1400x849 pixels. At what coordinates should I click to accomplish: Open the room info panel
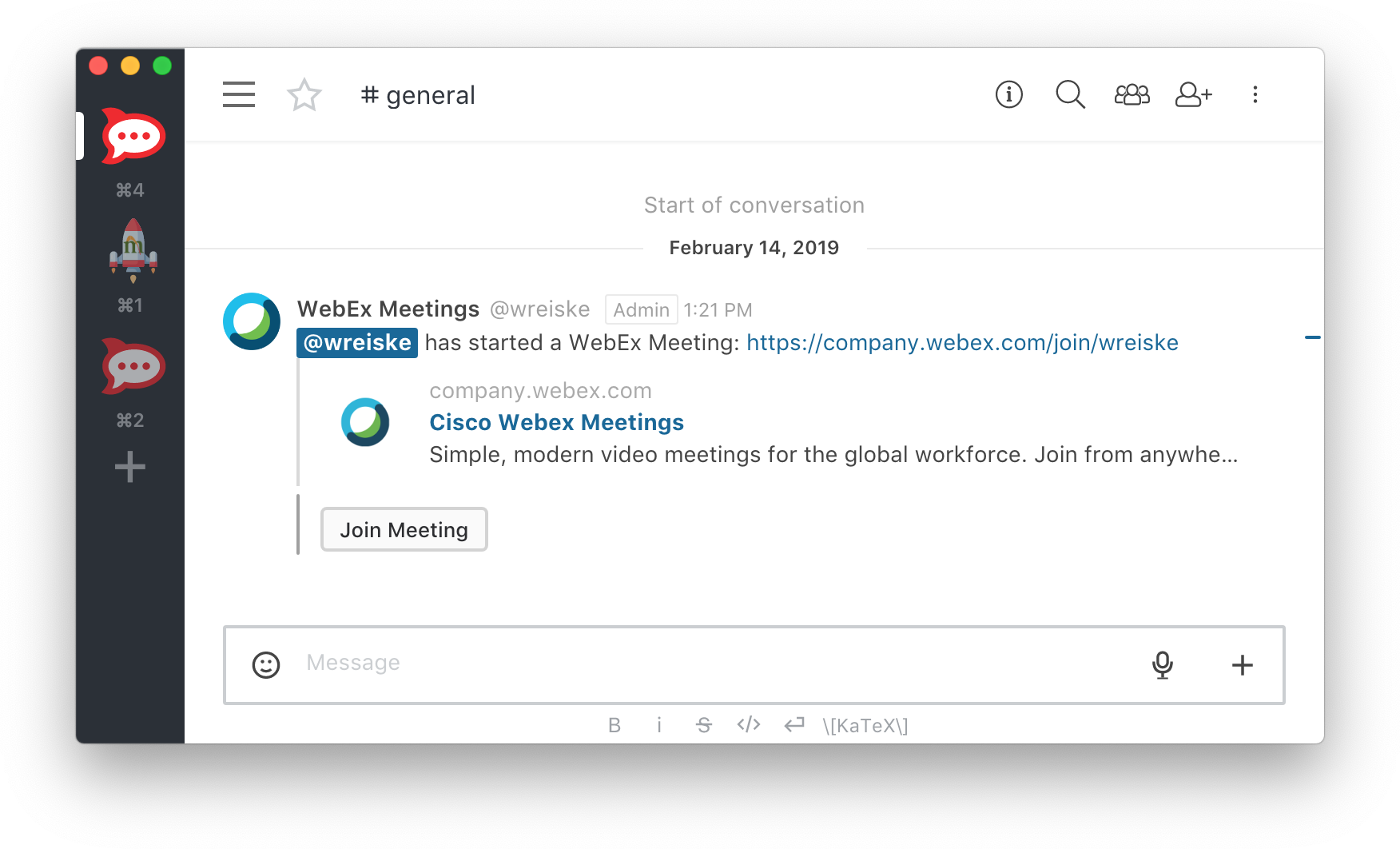pyautogui.click(x=1008, y=94)
